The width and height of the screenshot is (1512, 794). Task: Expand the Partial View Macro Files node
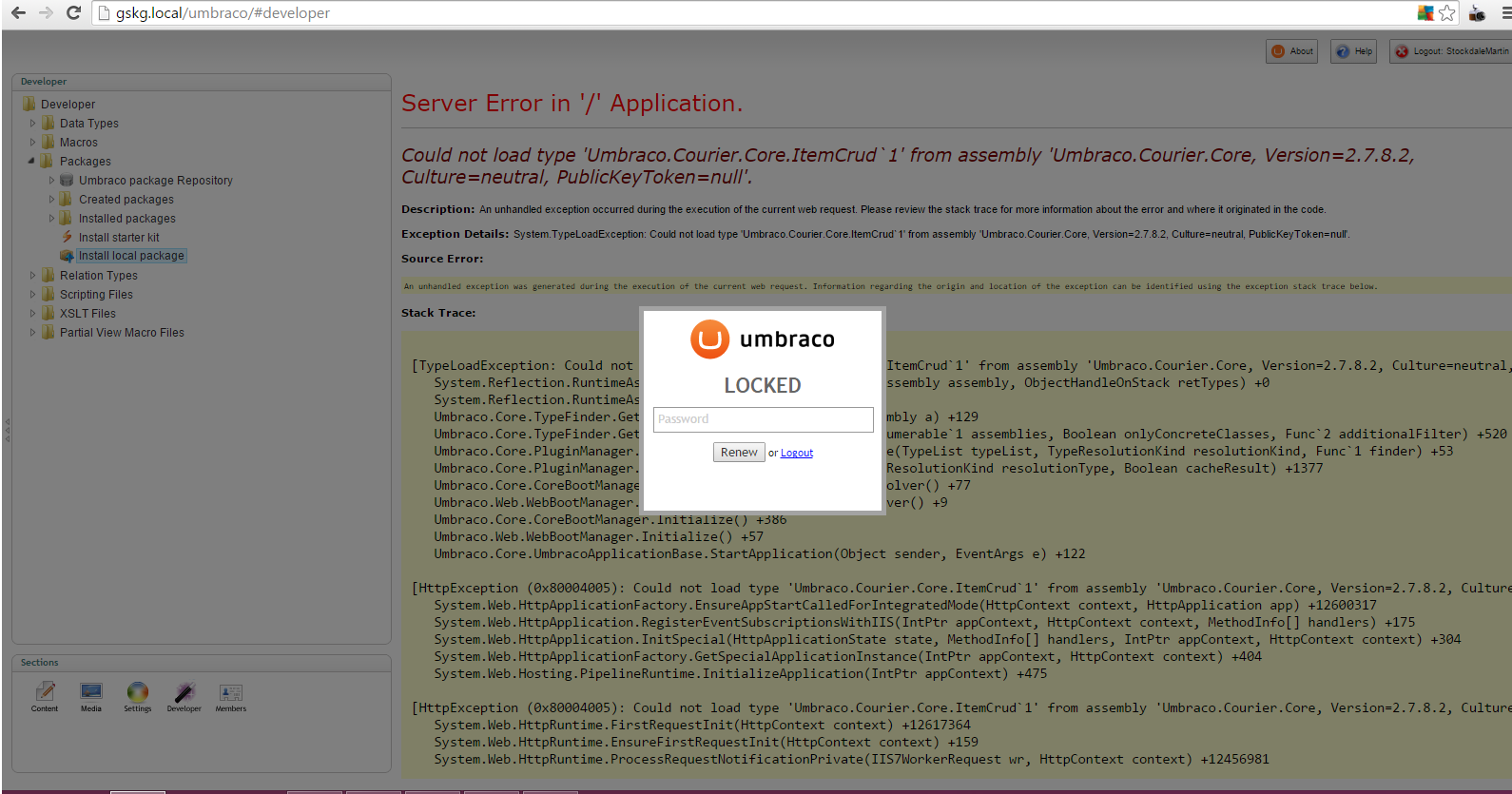[32, 333]
